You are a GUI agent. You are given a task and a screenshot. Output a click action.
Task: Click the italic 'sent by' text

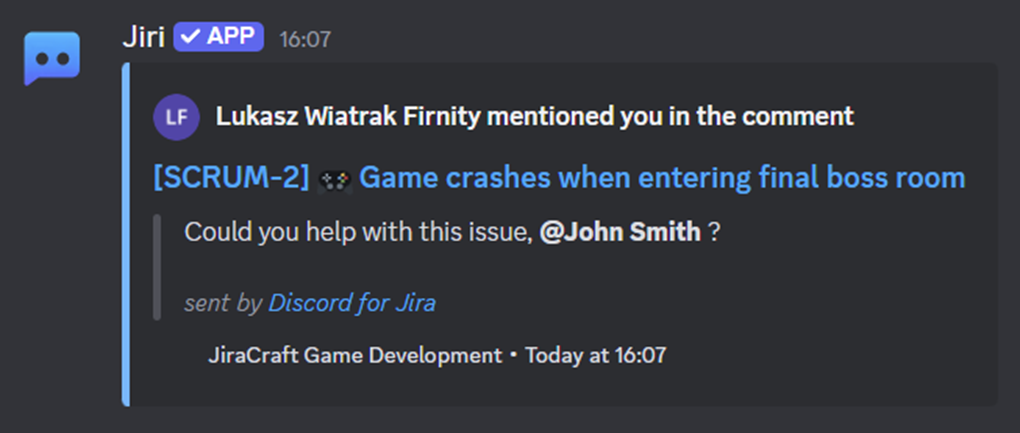pyautogui.click(x=223, y=304)
